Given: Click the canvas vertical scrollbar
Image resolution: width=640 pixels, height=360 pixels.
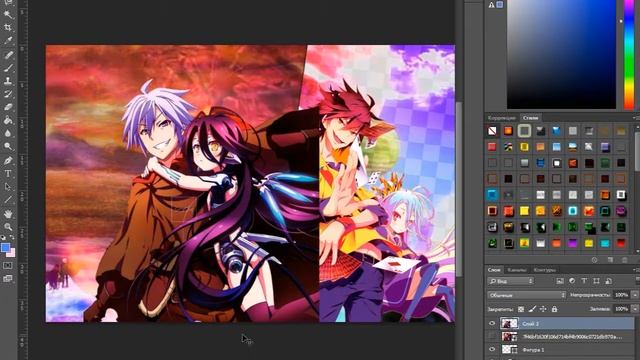Looking at the screenshot, I should click(x=459, y=188).
